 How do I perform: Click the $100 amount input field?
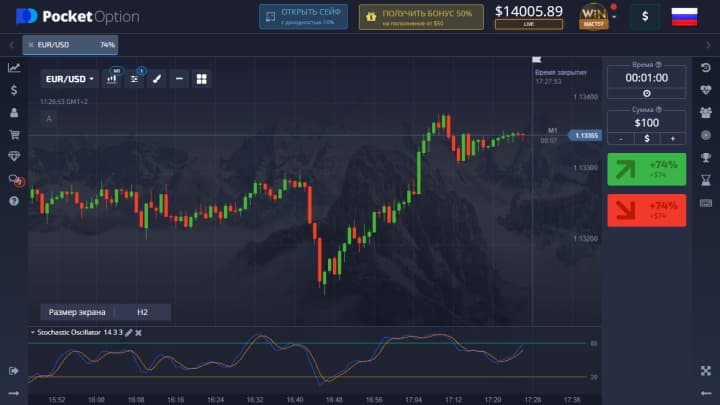click(x=646, y=122)
